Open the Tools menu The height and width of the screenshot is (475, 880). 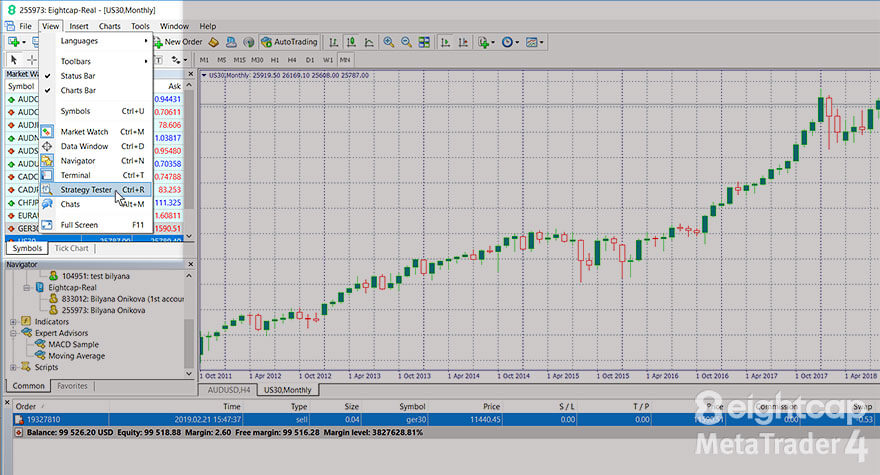[x=140, y=26]
